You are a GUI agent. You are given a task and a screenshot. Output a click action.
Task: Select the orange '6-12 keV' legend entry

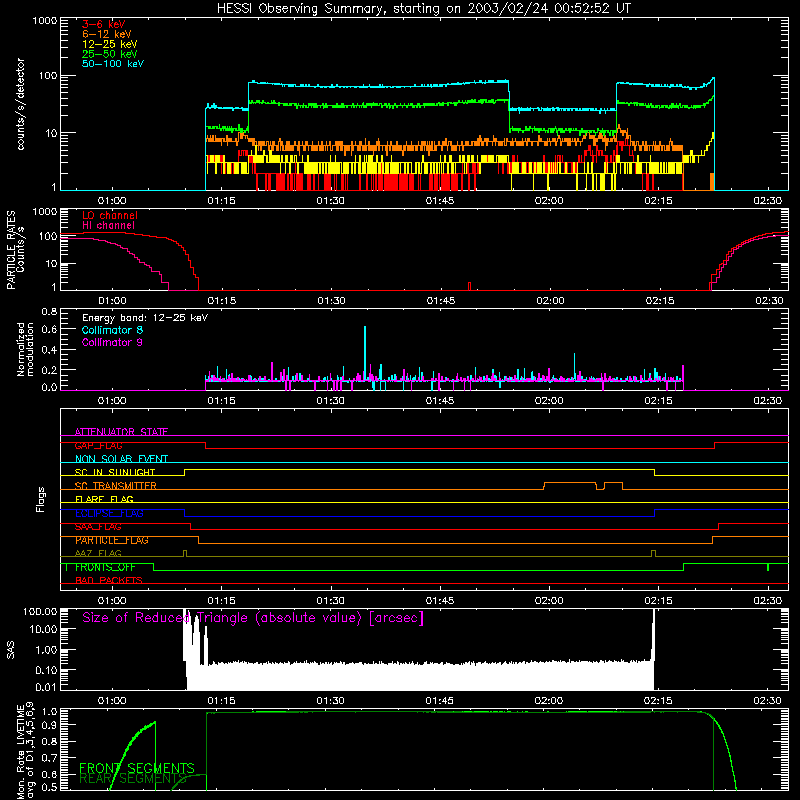pyautogui.click(x=106, y=34)
